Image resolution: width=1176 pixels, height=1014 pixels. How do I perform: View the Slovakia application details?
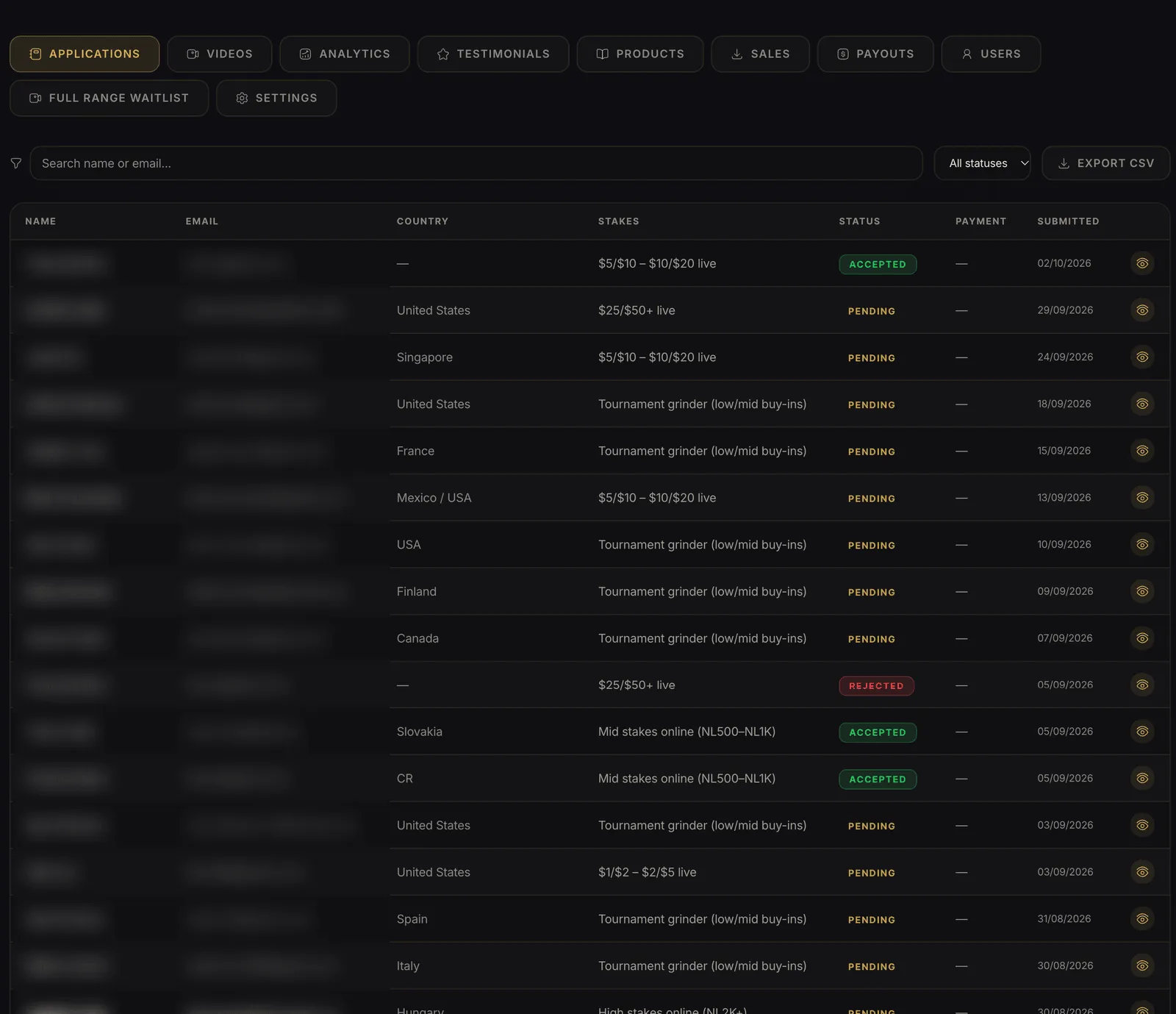point(1142,732)
